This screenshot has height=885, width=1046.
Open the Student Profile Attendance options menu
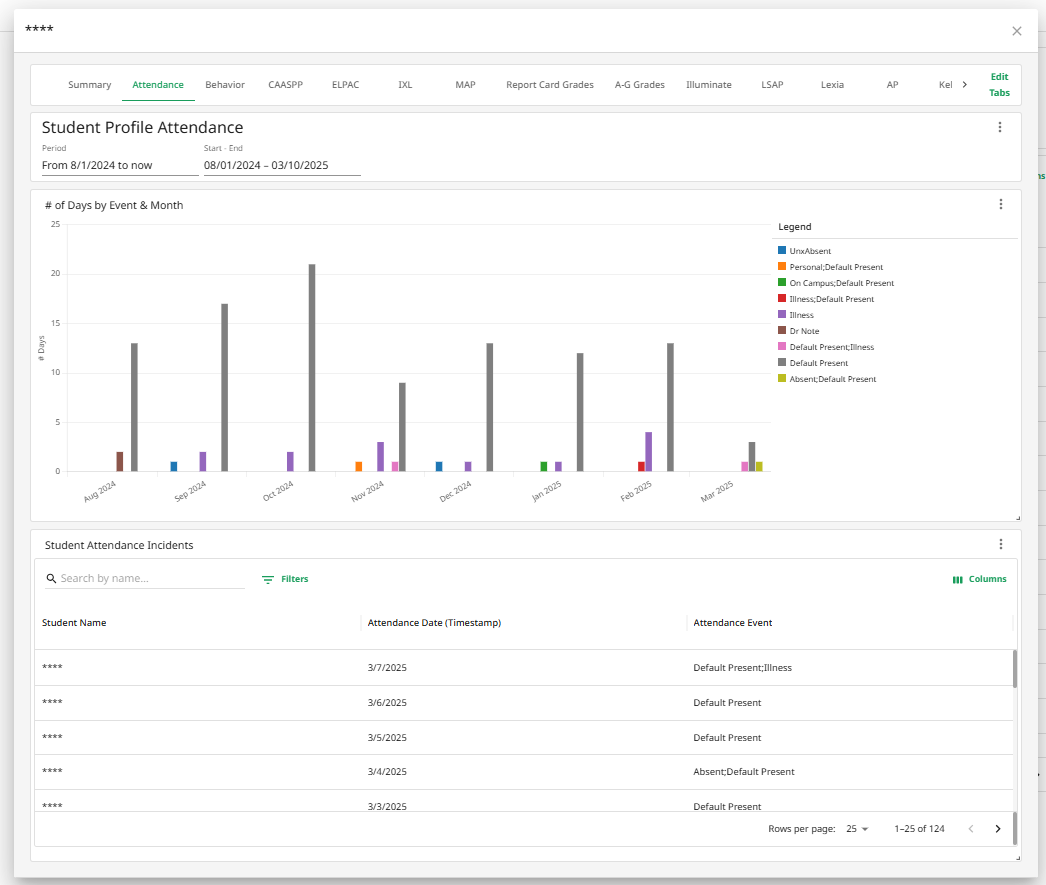pyautogui.click(x=1000, y=127)
